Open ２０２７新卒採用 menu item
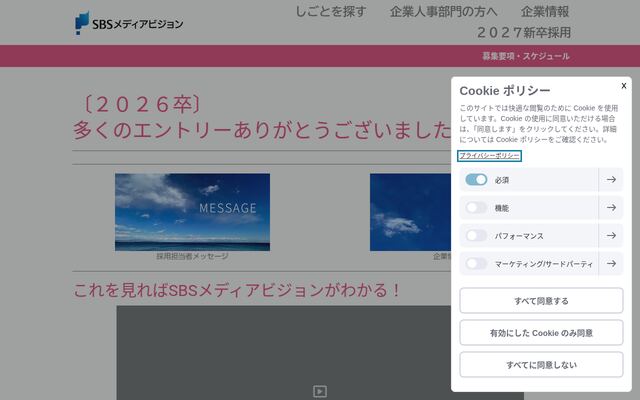This screenshot has height=400, width=640. pos(524,32)
